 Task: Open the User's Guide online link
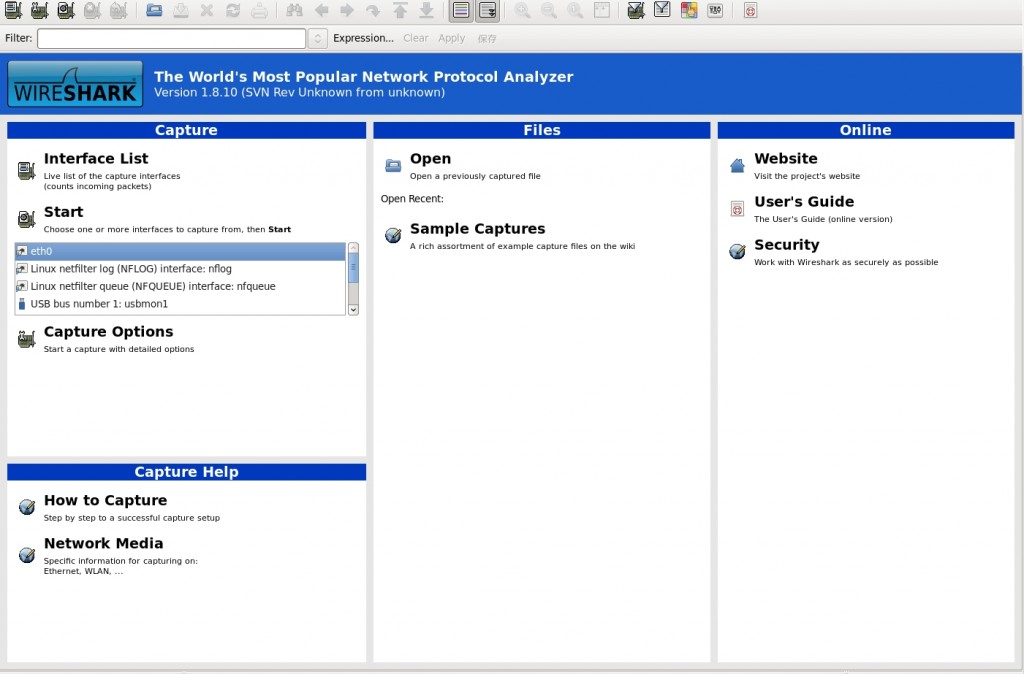pyautogui.click(x=804, y=202)
